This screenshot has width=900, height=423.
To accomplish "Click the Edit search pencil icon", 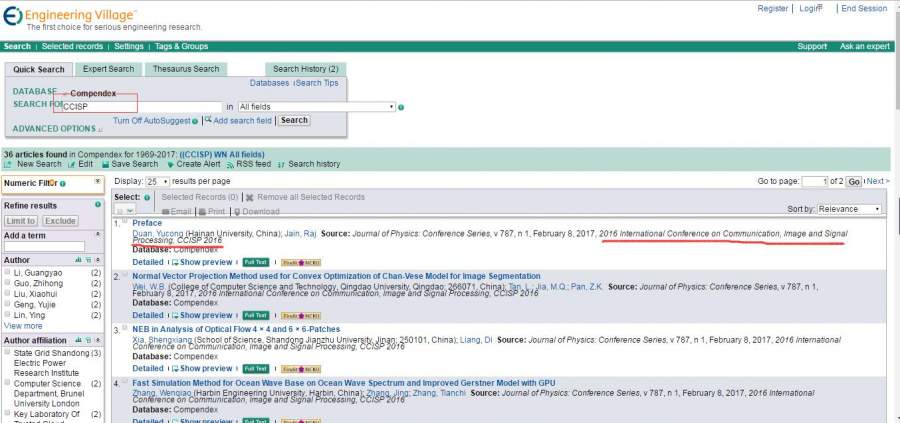I will 71,164.
